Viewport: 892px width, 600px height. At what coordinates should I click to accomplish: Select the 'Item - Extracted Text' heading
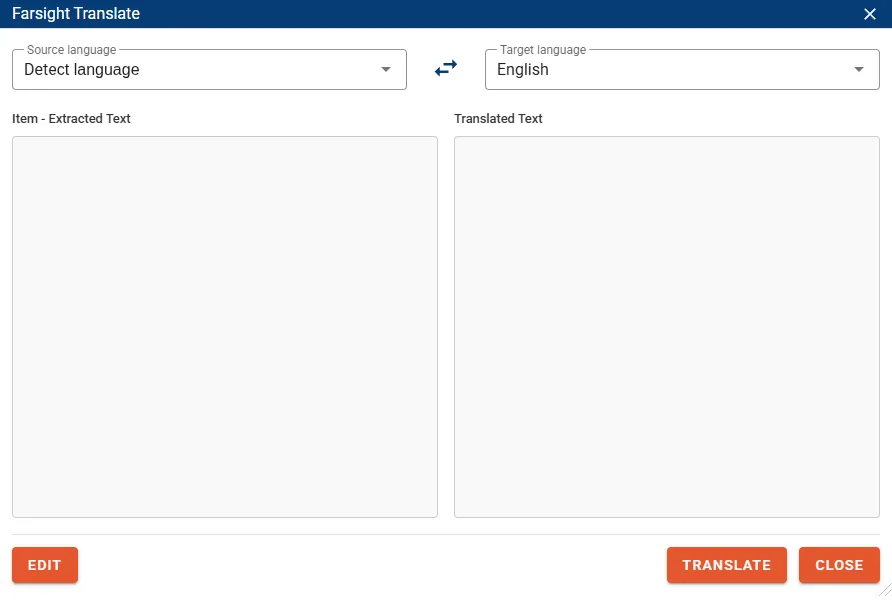click(x=71, y=119)
